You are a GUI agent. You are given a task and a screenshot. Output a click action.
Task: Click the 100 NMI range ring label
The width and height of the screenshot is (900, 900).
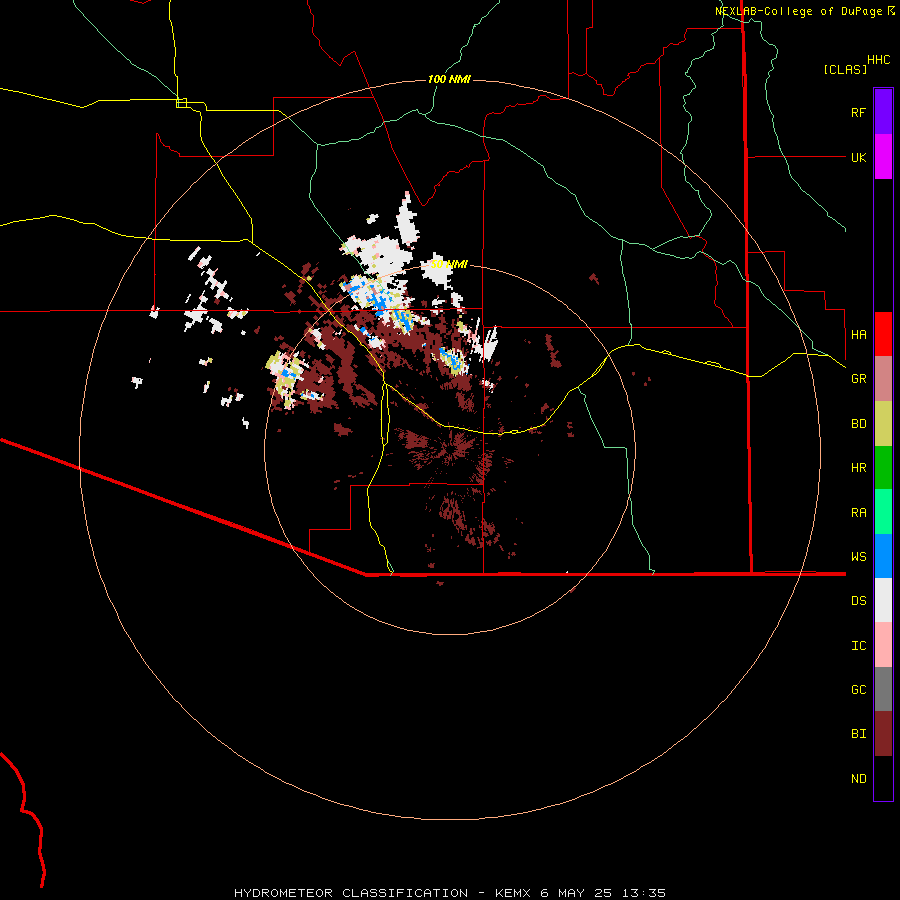coord(449,79)
